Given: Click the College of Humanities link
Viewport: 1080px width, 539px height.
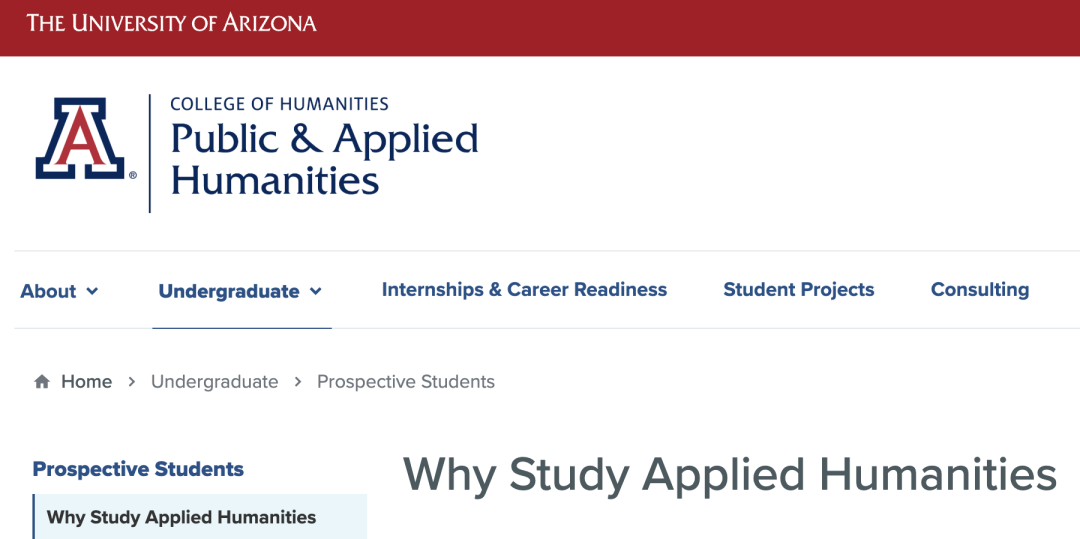Looking at the screenshot, I should (x=279, y=104).
